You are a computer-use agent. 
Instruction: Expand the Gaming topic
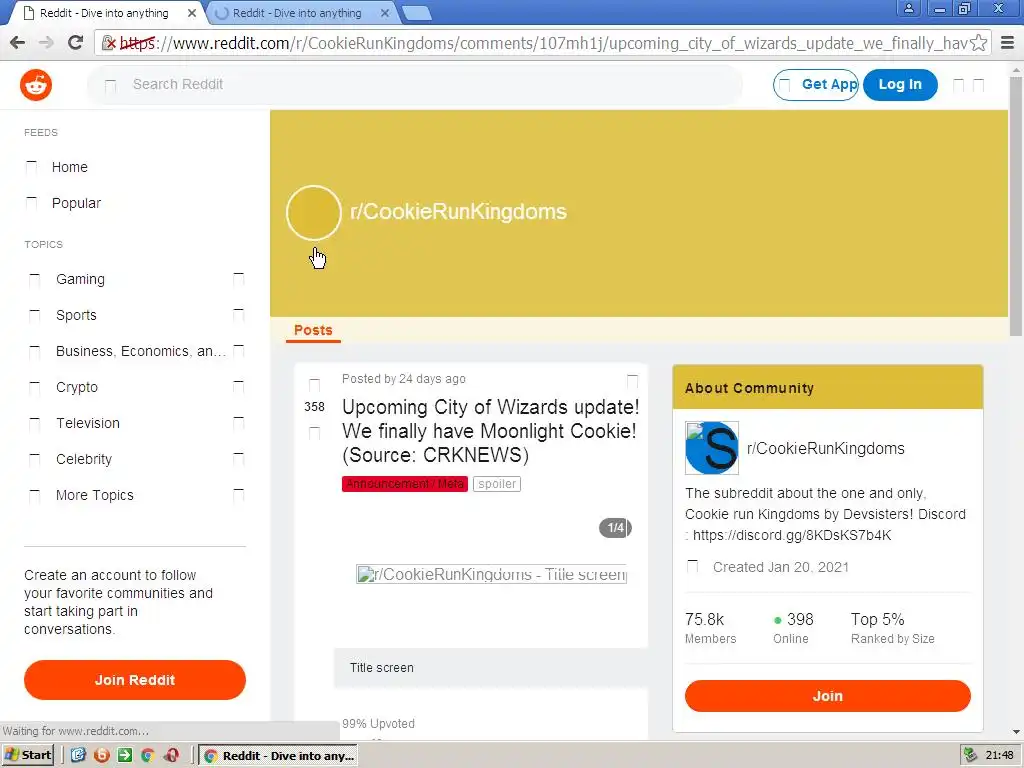(x=238, y=280)
